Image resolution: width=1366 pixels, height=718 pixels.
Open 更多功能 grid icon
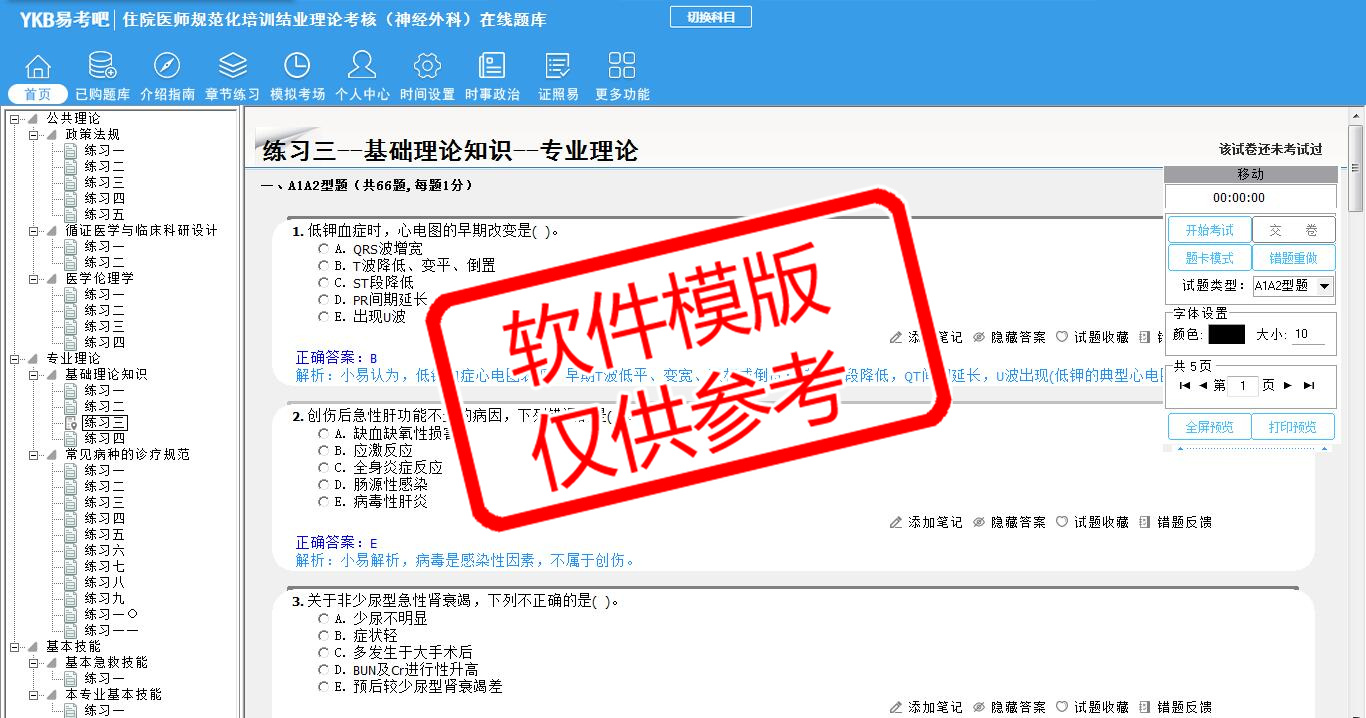coord(622,66)
